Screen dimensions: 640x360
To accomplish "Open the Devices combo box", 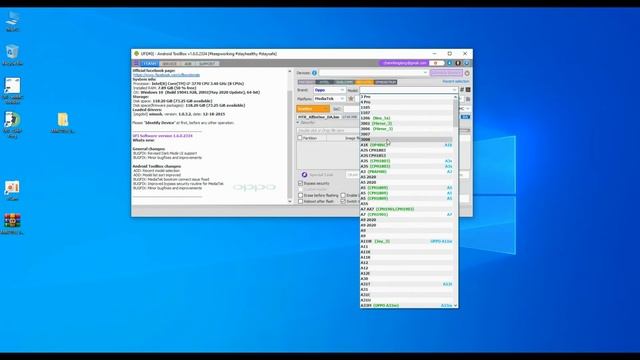I will click(373, 73).
